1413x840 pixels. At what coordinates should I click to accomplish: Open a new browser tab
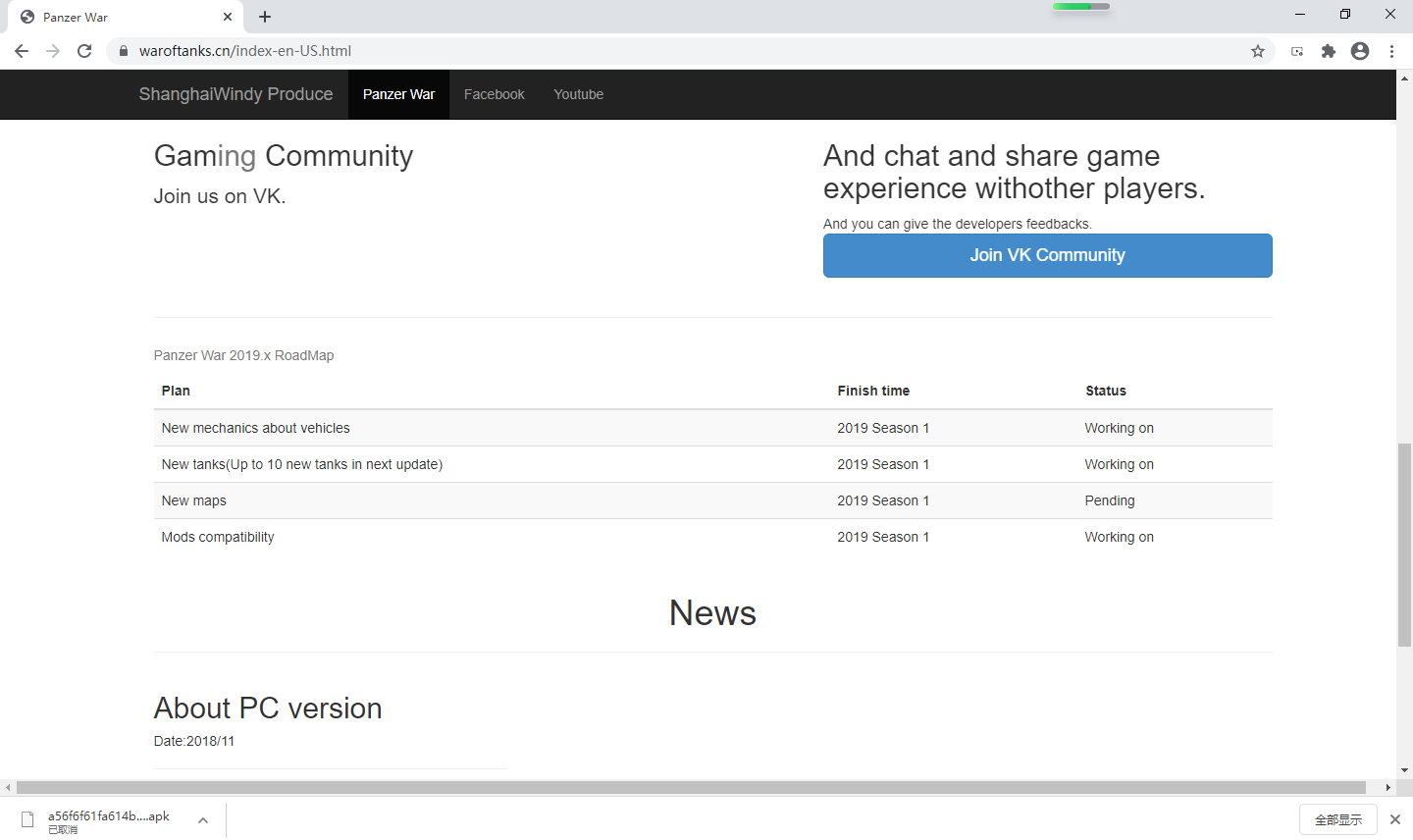coord(265,17)
